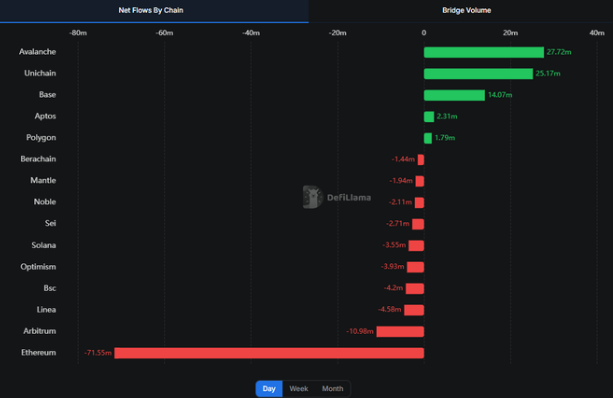Select the Month timeframe button
Viewport: 613px width, 398px height.
coord(333,389)
